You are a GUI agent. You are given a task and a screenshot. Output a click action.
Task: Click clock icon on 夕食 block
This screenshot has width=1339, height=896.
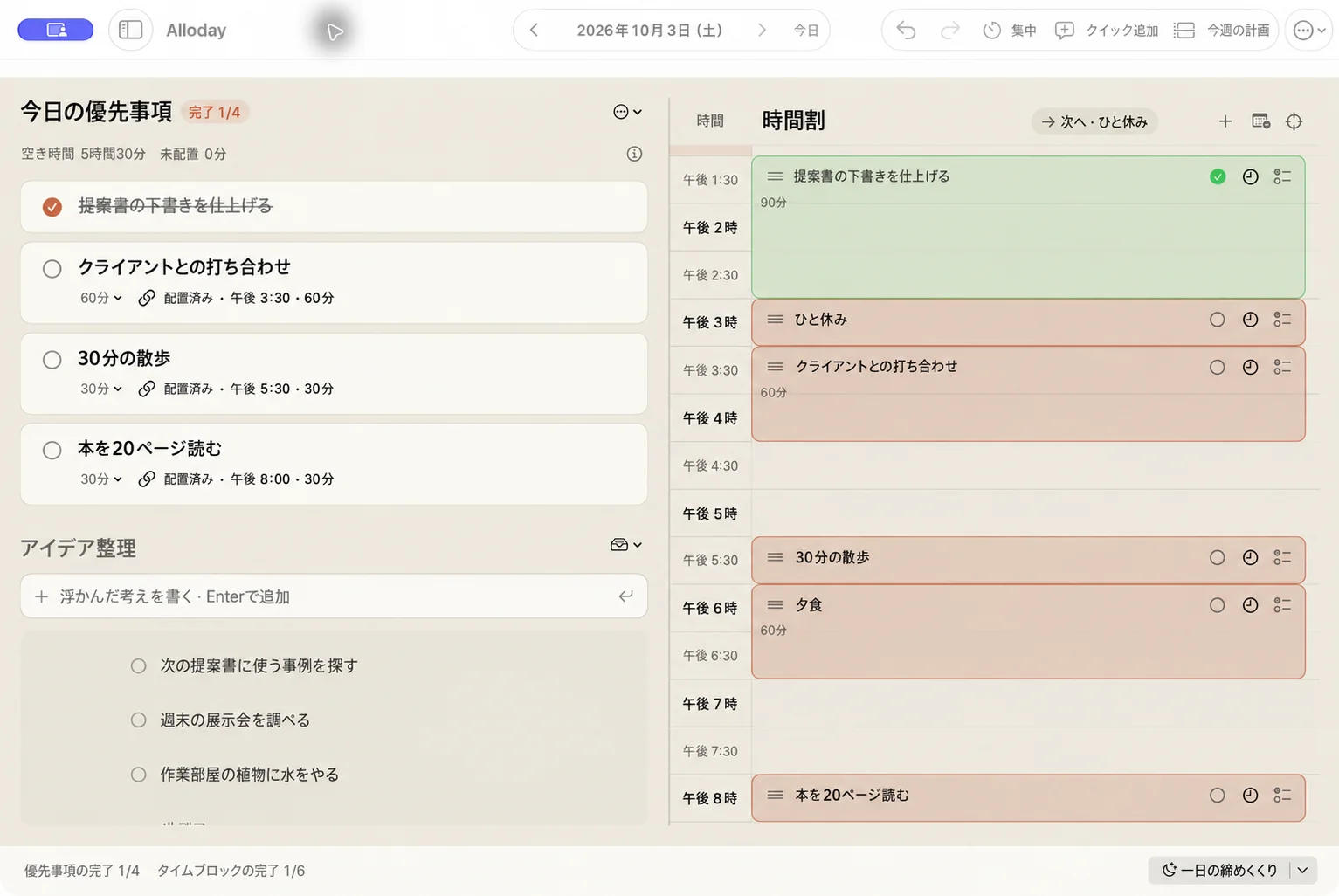tap(1251, 605)
